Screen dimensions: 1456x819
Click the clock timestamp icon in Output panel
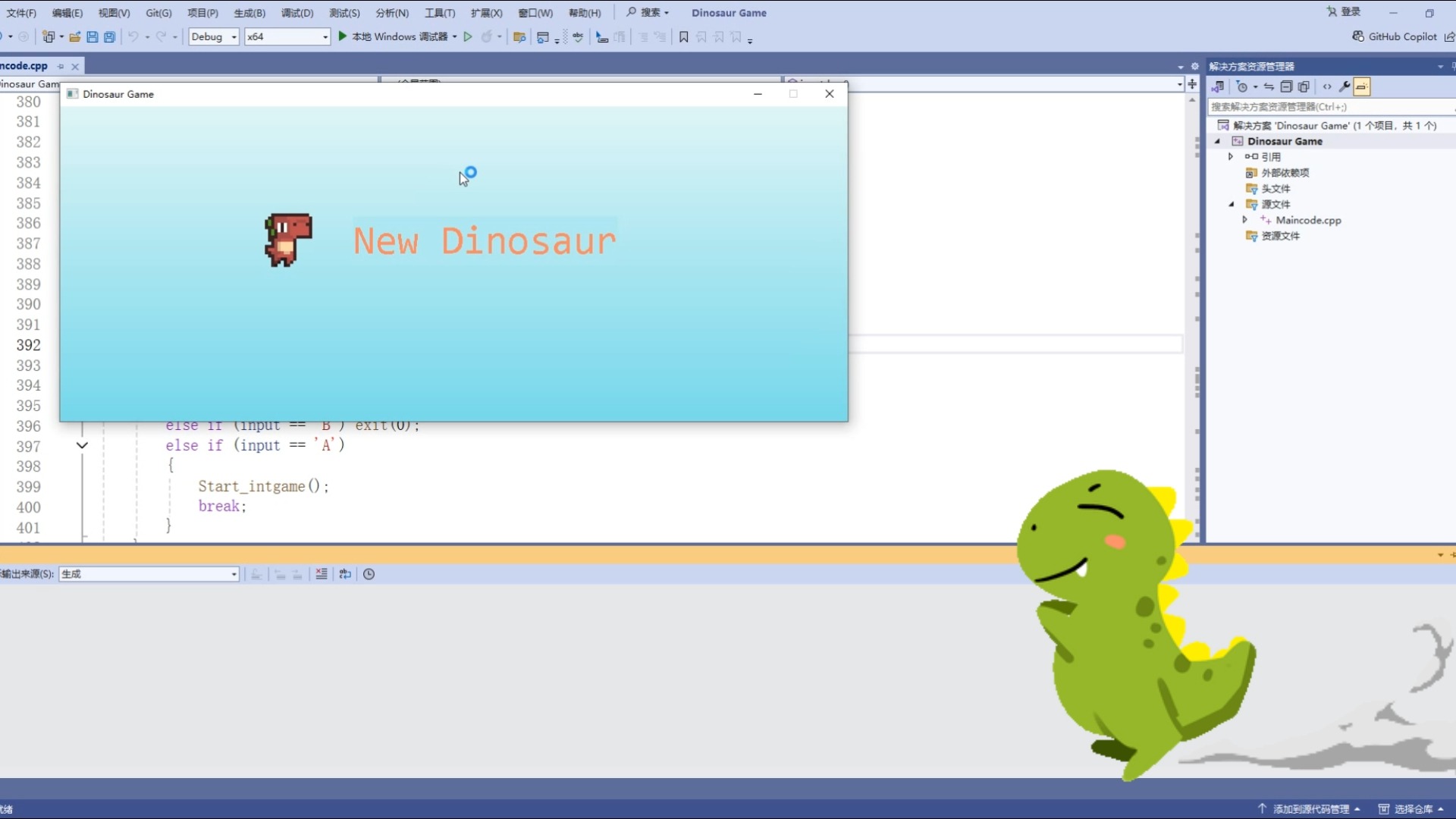pyautogui.click(x=369, y=574)
